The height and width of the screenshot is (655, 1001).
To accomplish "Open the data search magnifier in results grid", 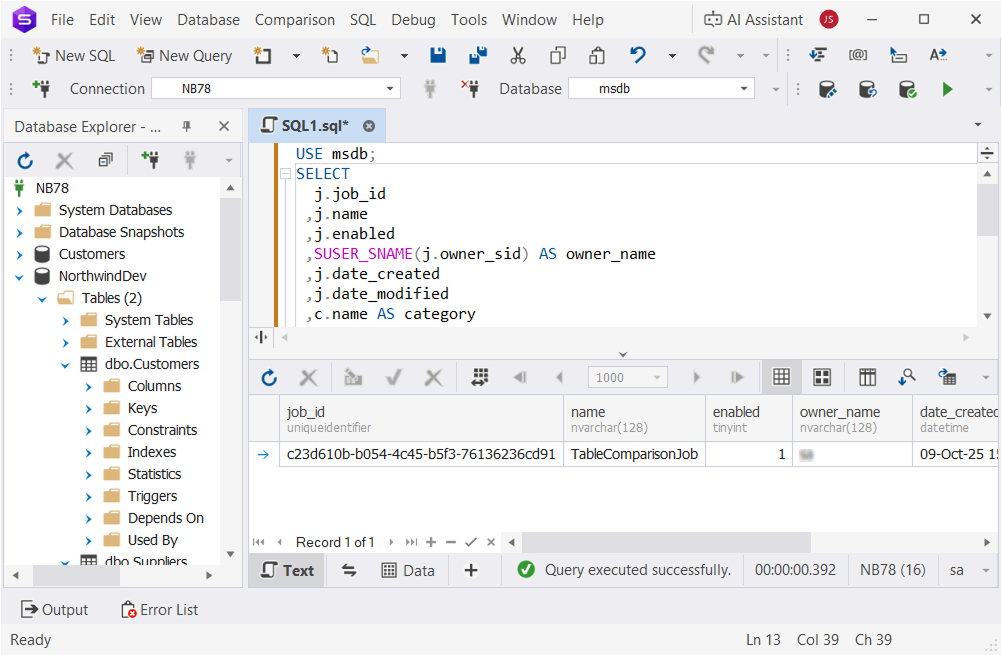I will pyautogui.click(x=907, y=377).
